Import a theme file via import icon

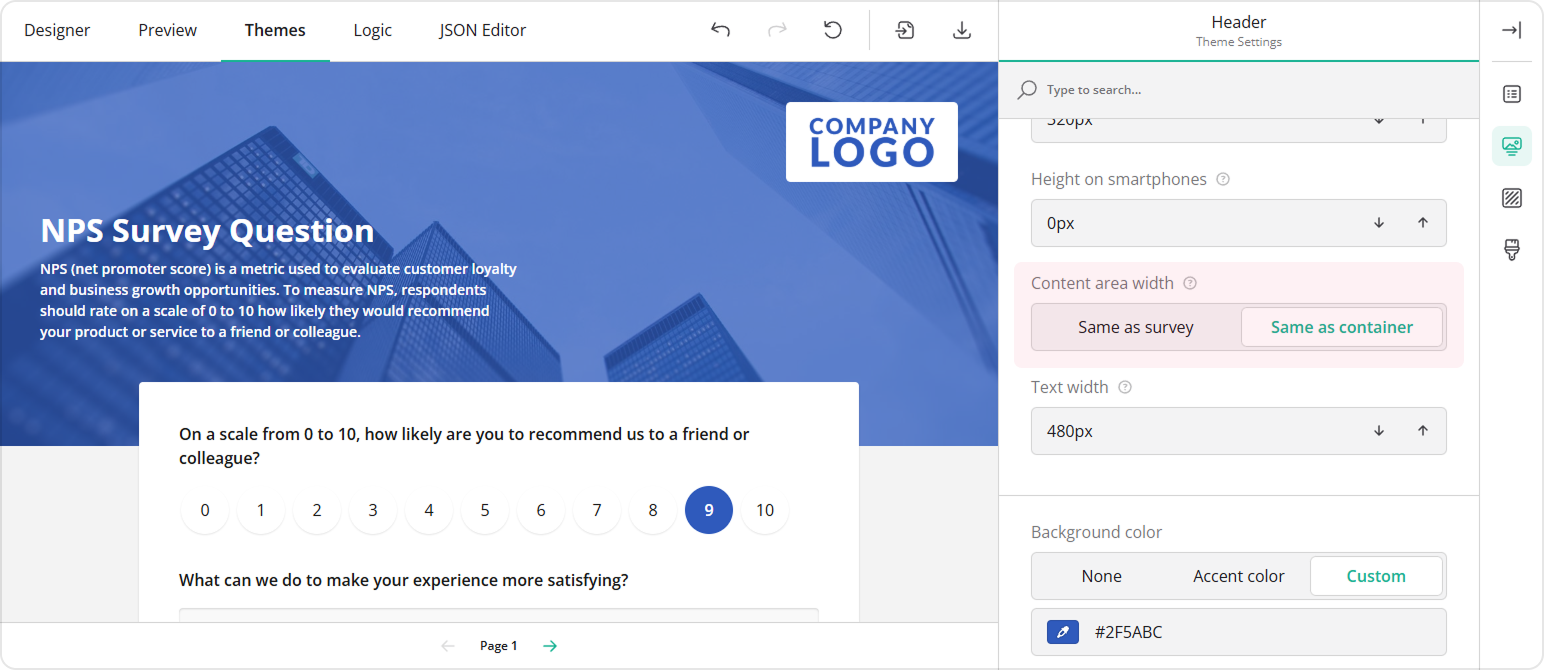pos(904,30)
